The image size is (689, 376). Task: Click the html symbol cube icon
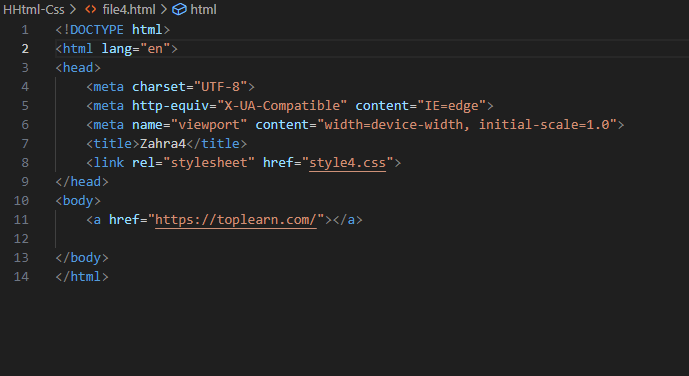click(179, 9)
